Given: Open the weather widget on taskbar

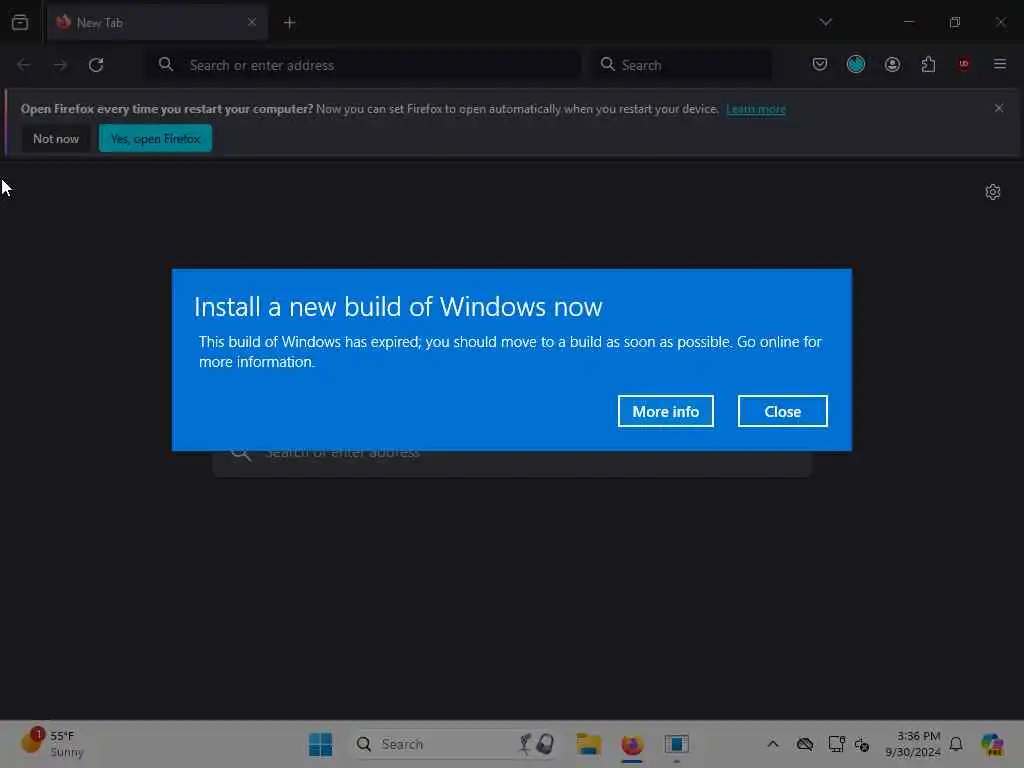Looking at the screenshot, I should (x=54, y=744).
